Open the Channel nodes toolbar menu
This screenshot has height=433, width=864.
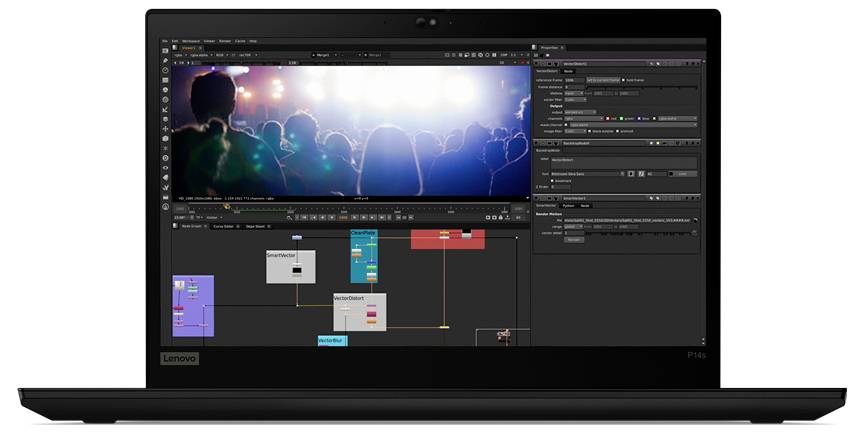[x=165, y=80]
